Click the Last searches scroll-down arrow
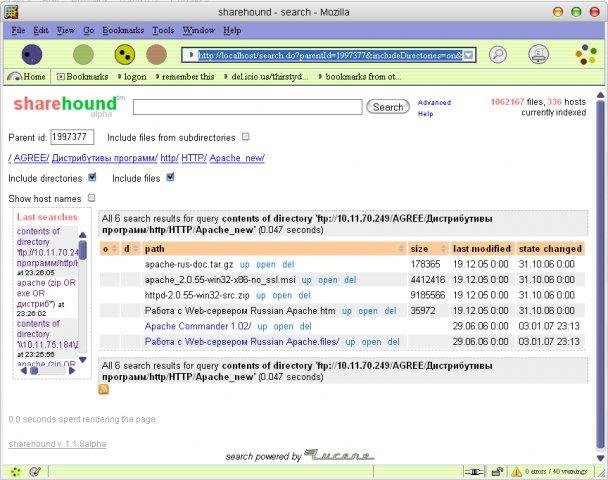This screenshot has height=480, width=608. [x=83, y=360]
